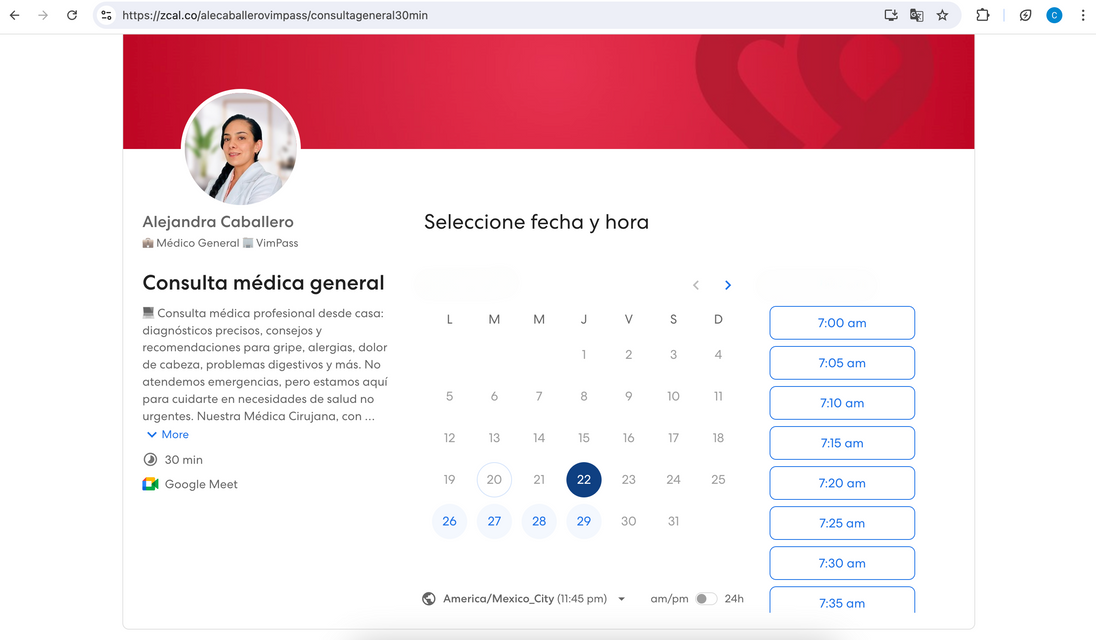
Task: Expand description with the More link
Action: tap(168, 435)
